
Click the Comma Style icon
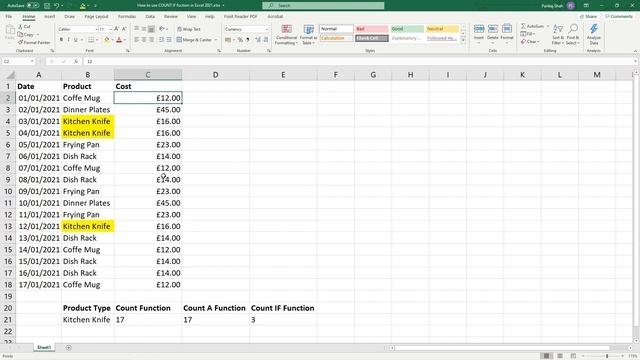[x=248, y=40]
